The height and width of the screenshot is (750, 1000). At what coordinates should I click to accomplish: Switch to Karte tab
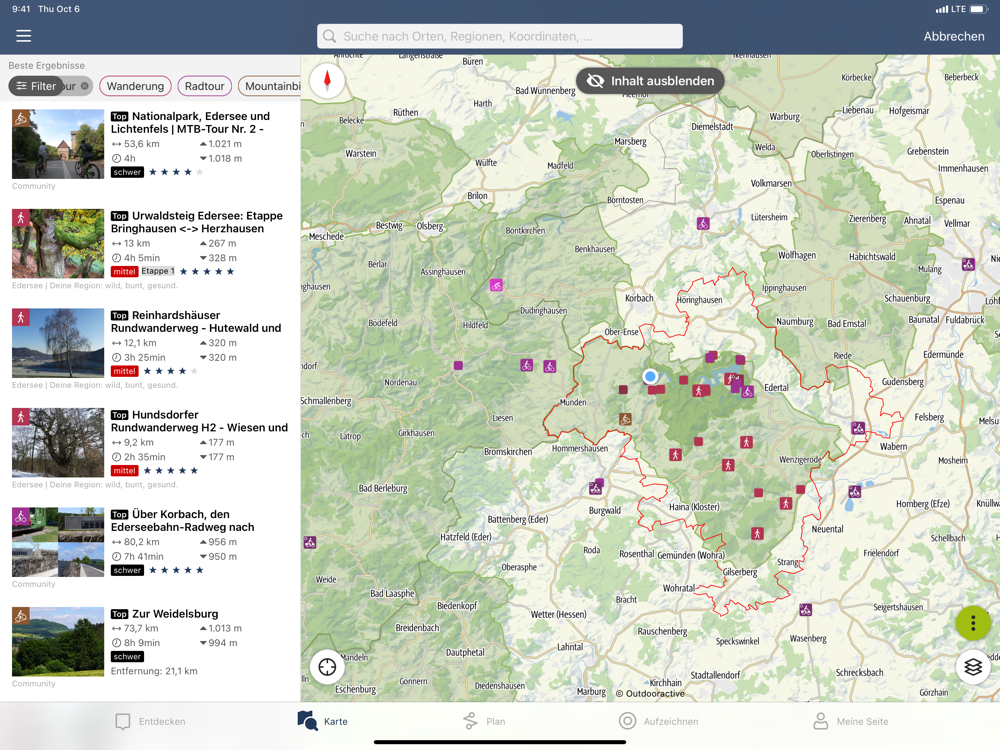click(x=323, y=721)
